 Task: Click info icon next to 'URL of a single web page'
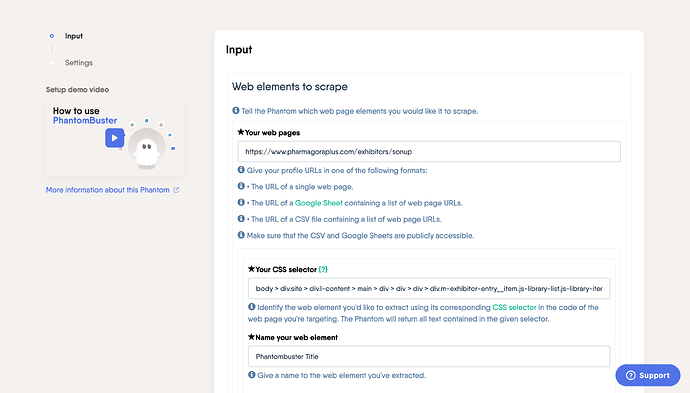241,186
